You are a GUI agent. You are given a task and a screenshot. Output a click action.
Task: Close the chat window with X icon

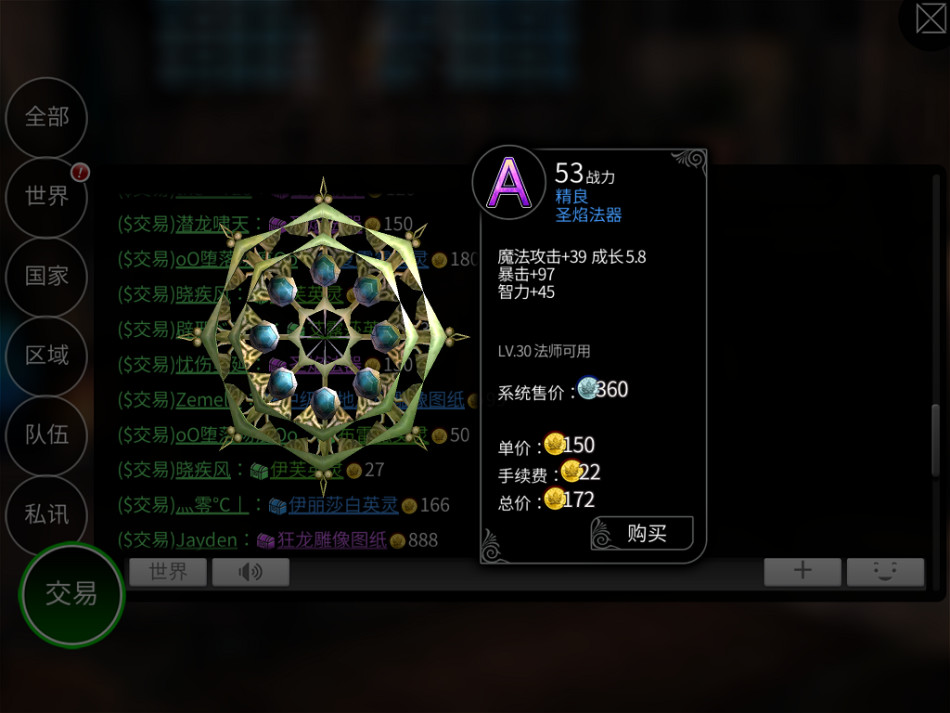coord(930,19)
